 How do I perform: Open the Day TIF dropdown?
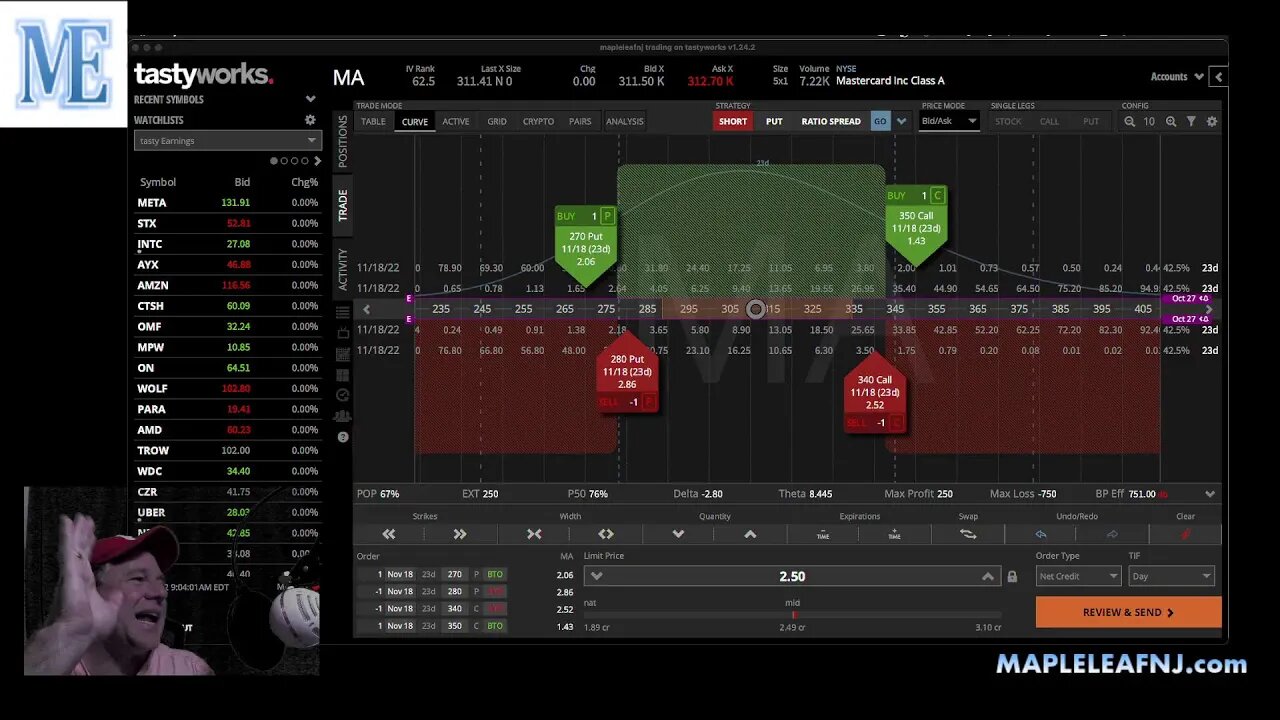(x=1171, y=576)
